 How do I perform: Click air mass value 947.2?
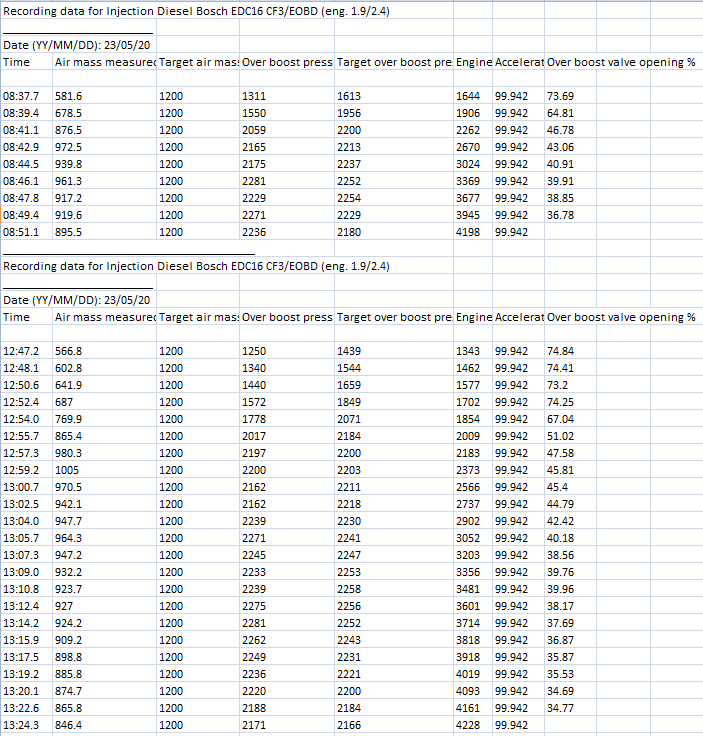coord(69,555)
